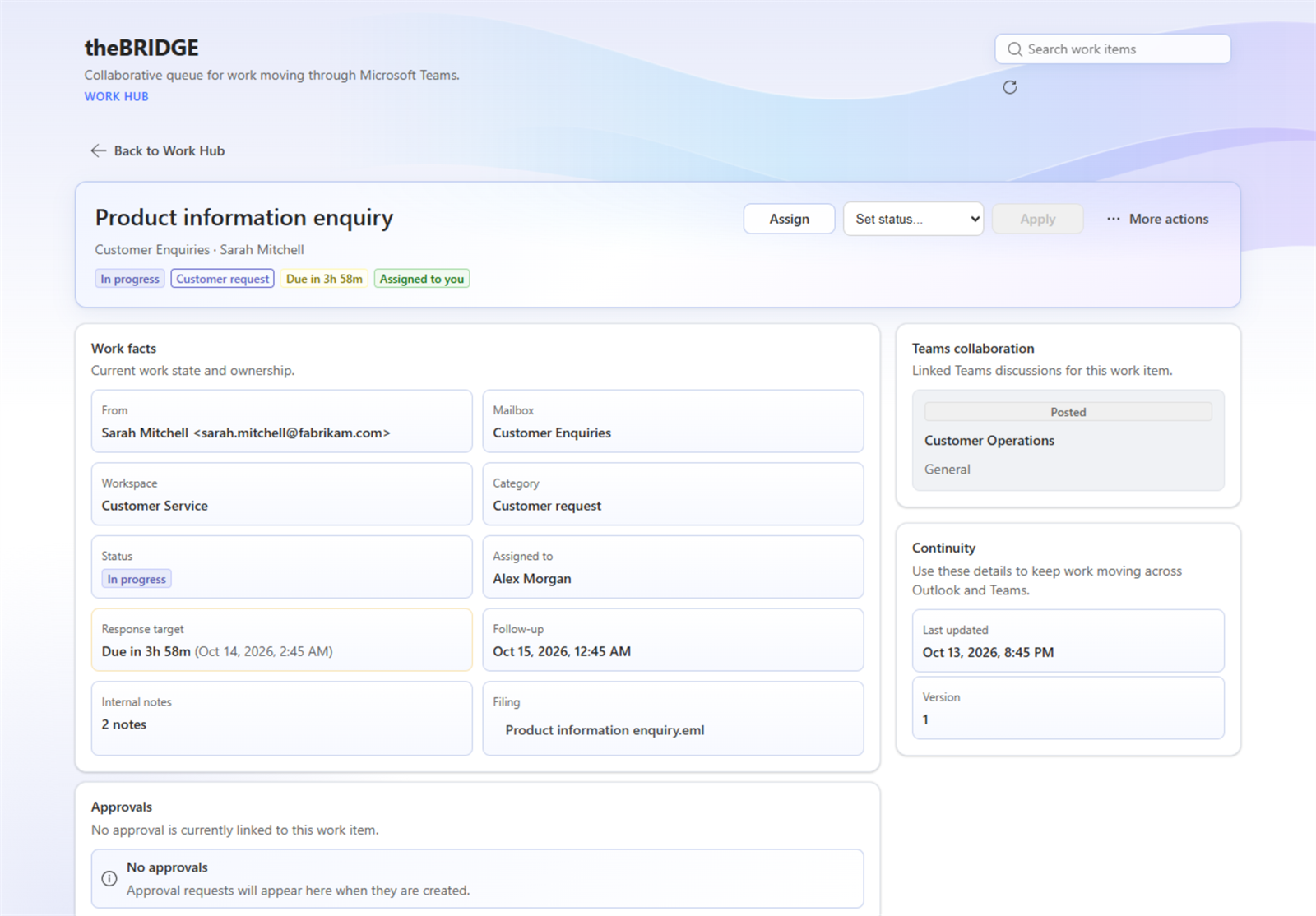Open the Customer Operations team link

[989, 441]
